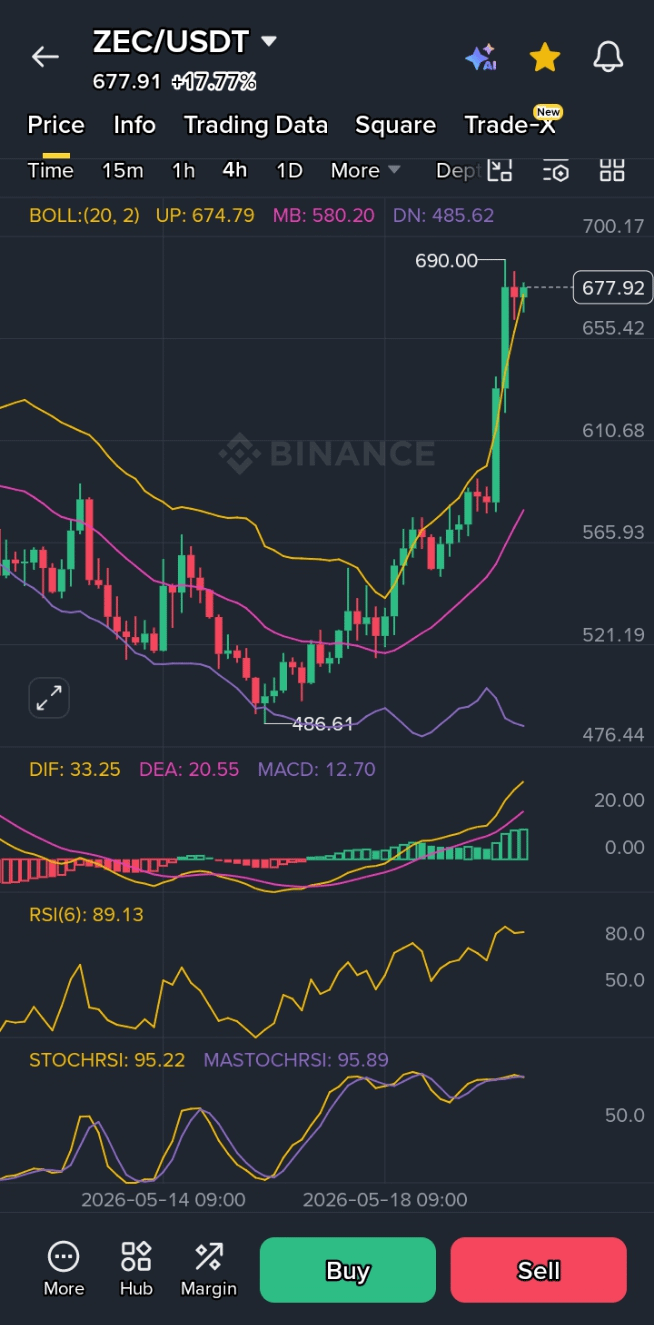Tap the back arrow icon
The image size is (654, 1325).
pyautogui.click(x=45, y=57)
